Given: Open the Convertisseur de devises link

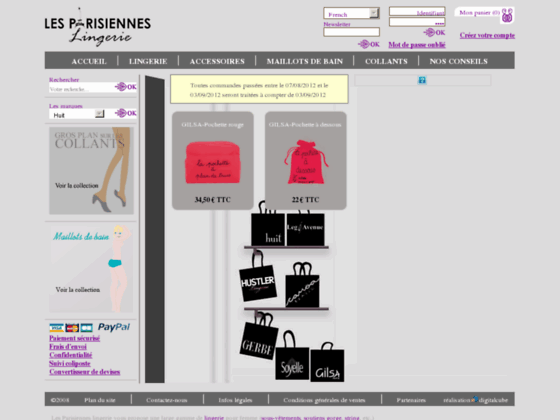Looking at the screenshot, I should click(x=85, y=372).
